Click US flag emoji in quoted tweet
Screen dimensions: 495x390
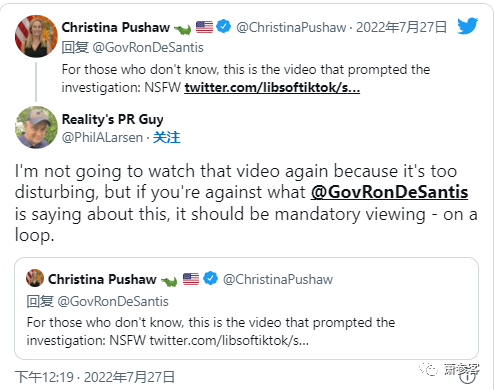point(191,279)
